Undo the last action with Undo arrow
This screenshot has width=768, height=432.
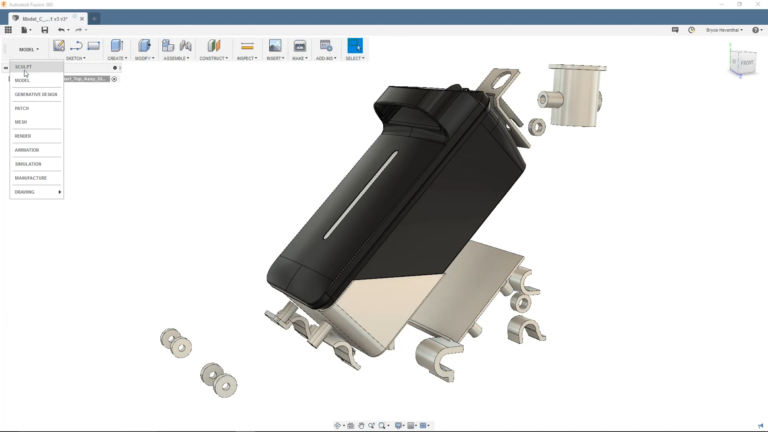pos(61,30)
